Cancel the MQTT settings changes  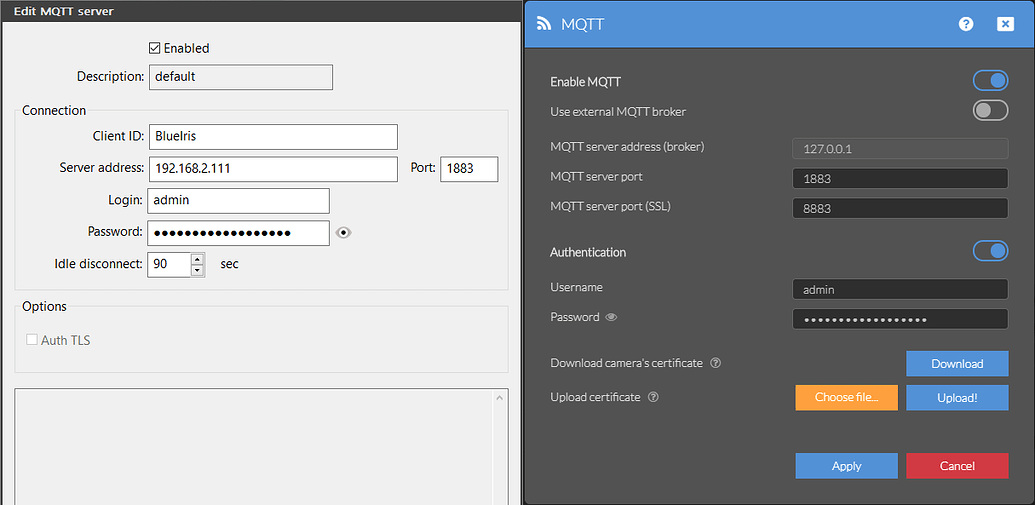click(x=957, y=465)
